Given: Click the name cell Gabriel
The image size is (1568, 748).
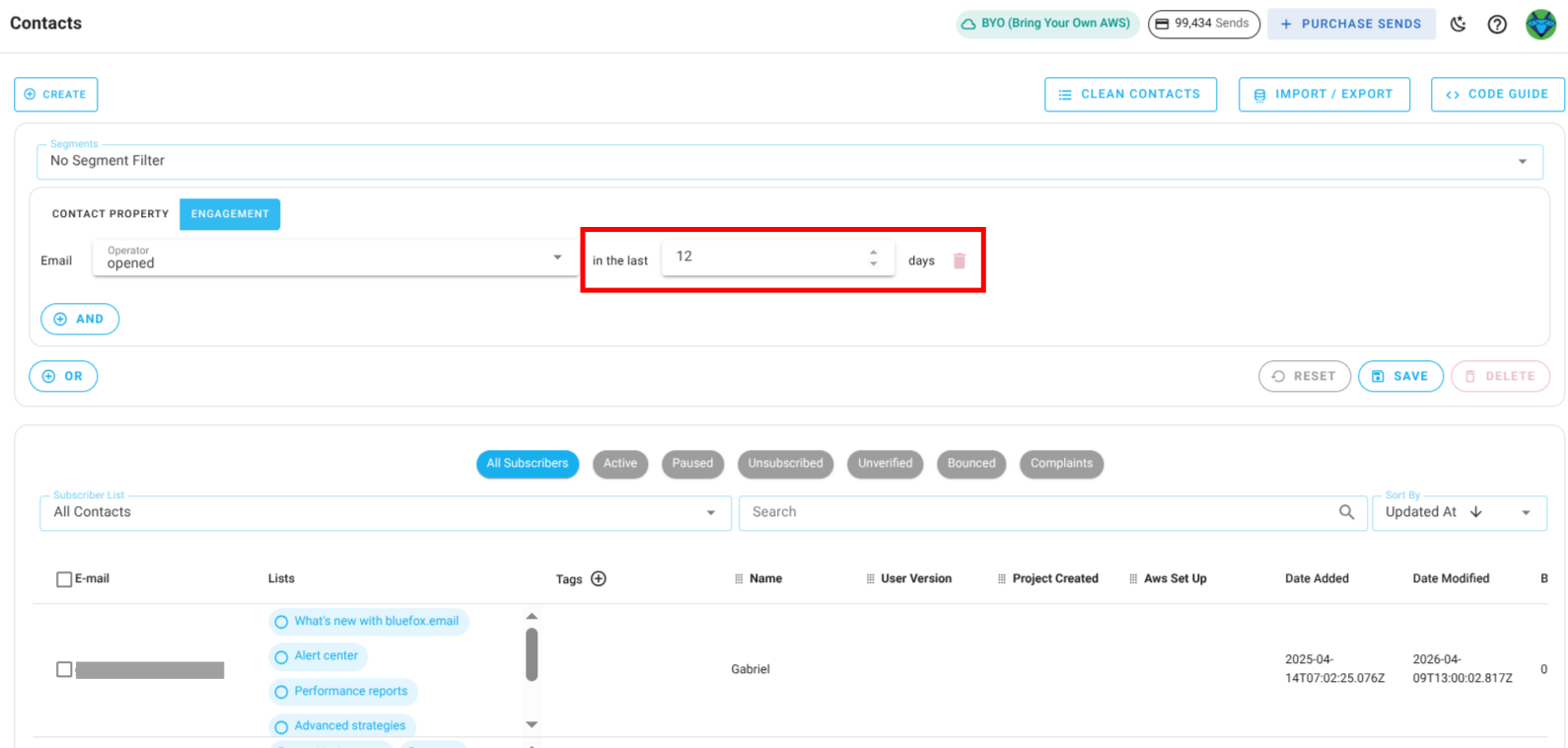Looking at the screenshot, I should coord(750,670).
